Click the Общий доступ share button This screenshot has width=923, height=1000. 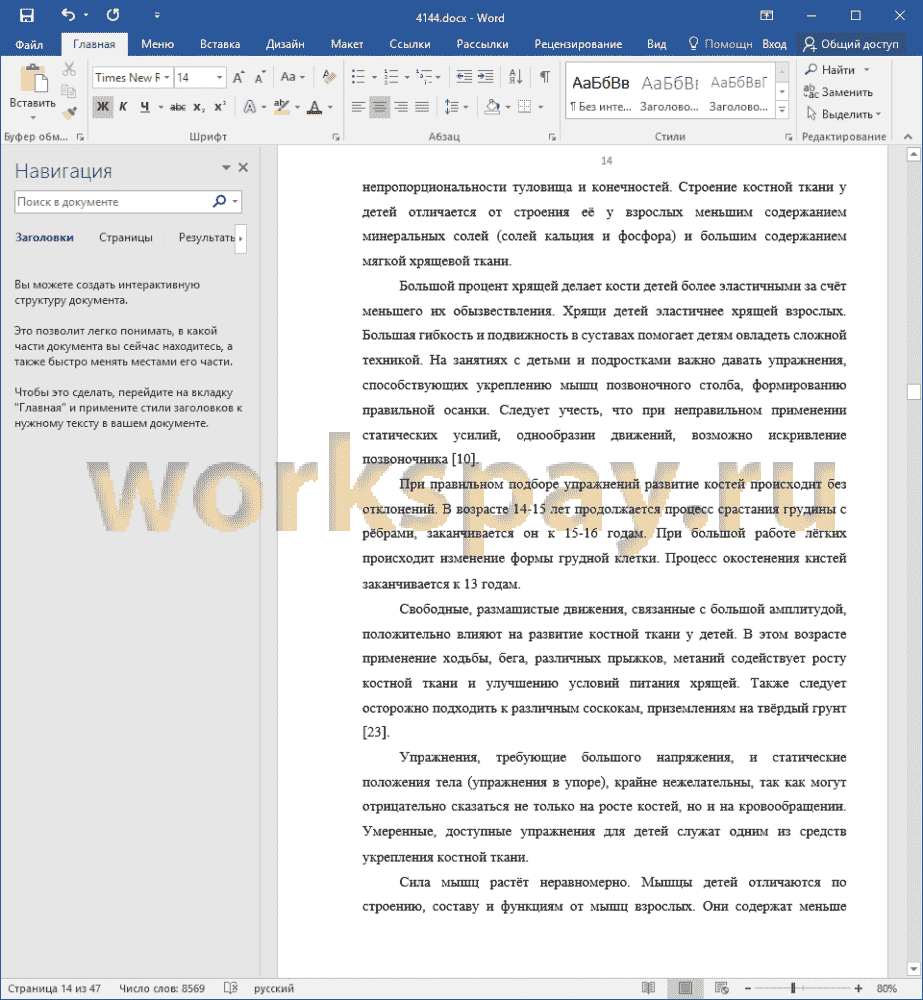(851, 44)
